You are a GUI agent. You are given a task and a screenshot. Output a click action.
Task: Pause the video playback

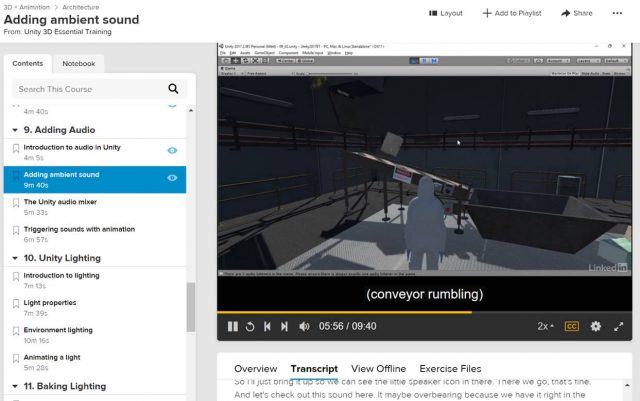233,326
